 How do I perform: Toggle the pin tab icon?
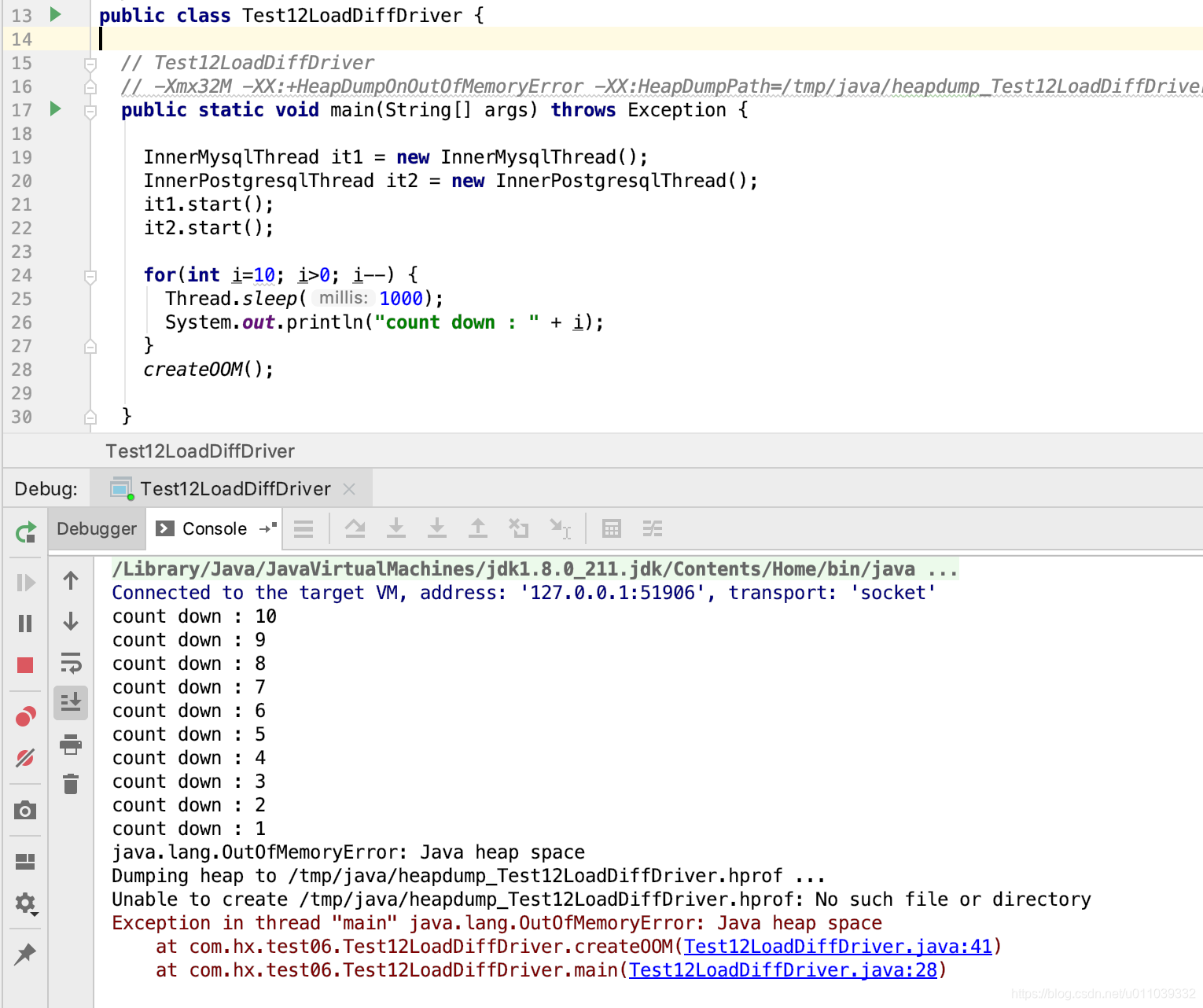click(25, 954)
